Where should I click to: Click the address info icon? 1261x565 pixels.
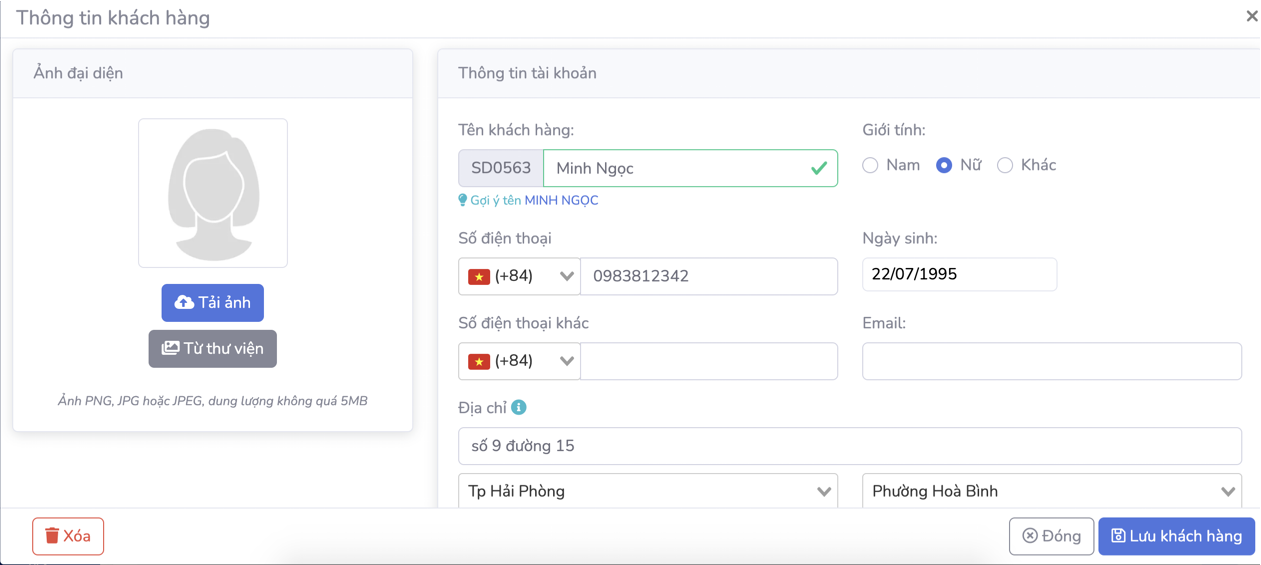tap(519, 408)
